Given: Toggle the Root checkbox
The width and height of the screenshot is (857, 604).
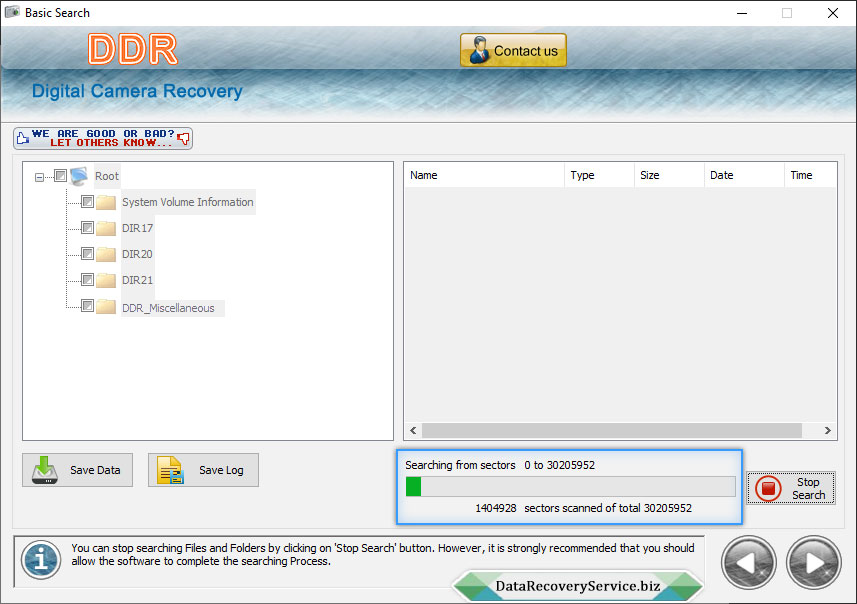Looking at the screenshot, I should tap(61, 175).
